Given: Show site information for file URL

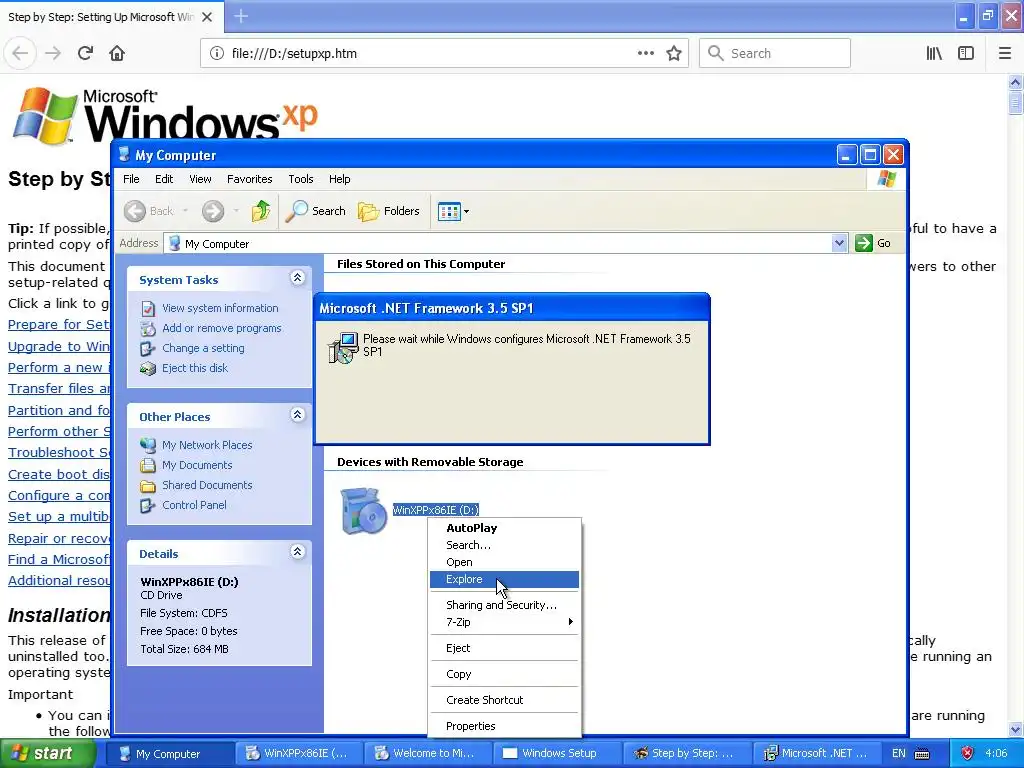Looking at the screenshot, I should tap(216, 54).
